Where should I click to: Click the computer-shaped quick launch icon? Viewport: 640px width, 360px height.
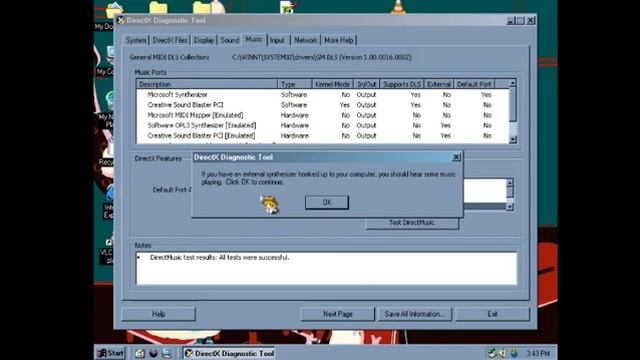(167, 353)
